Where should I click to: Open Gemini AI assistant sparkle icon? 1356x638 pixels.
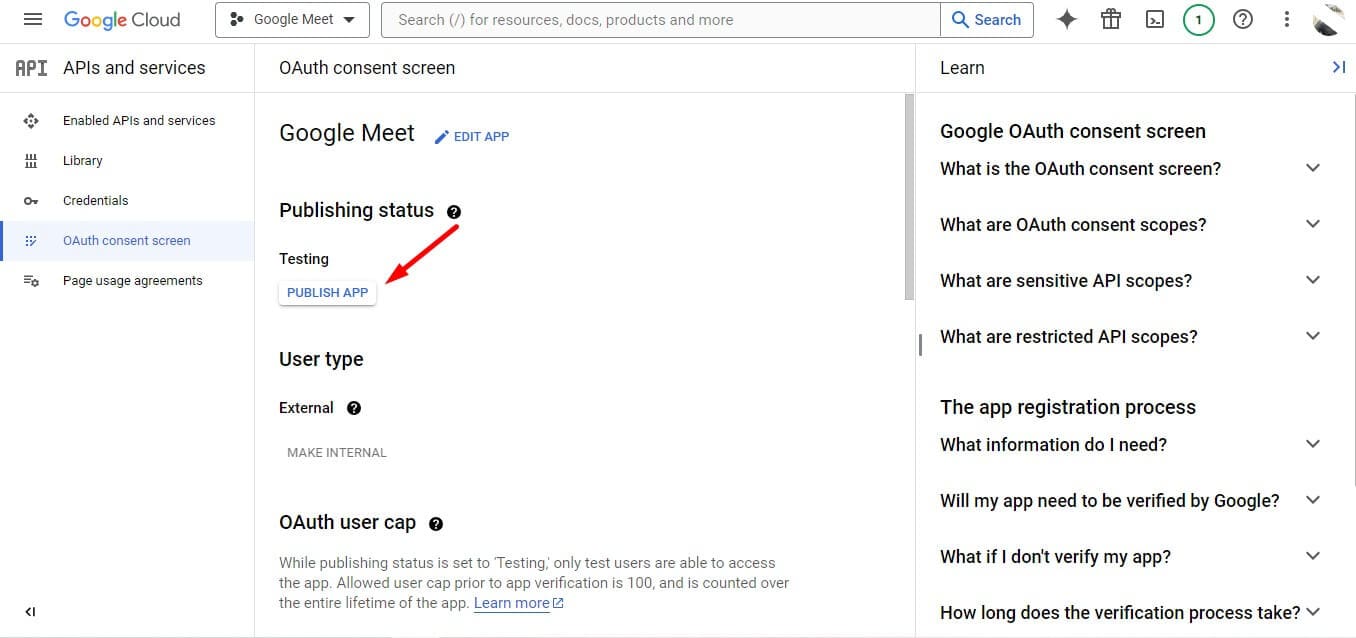click(x=1067, y=19)
